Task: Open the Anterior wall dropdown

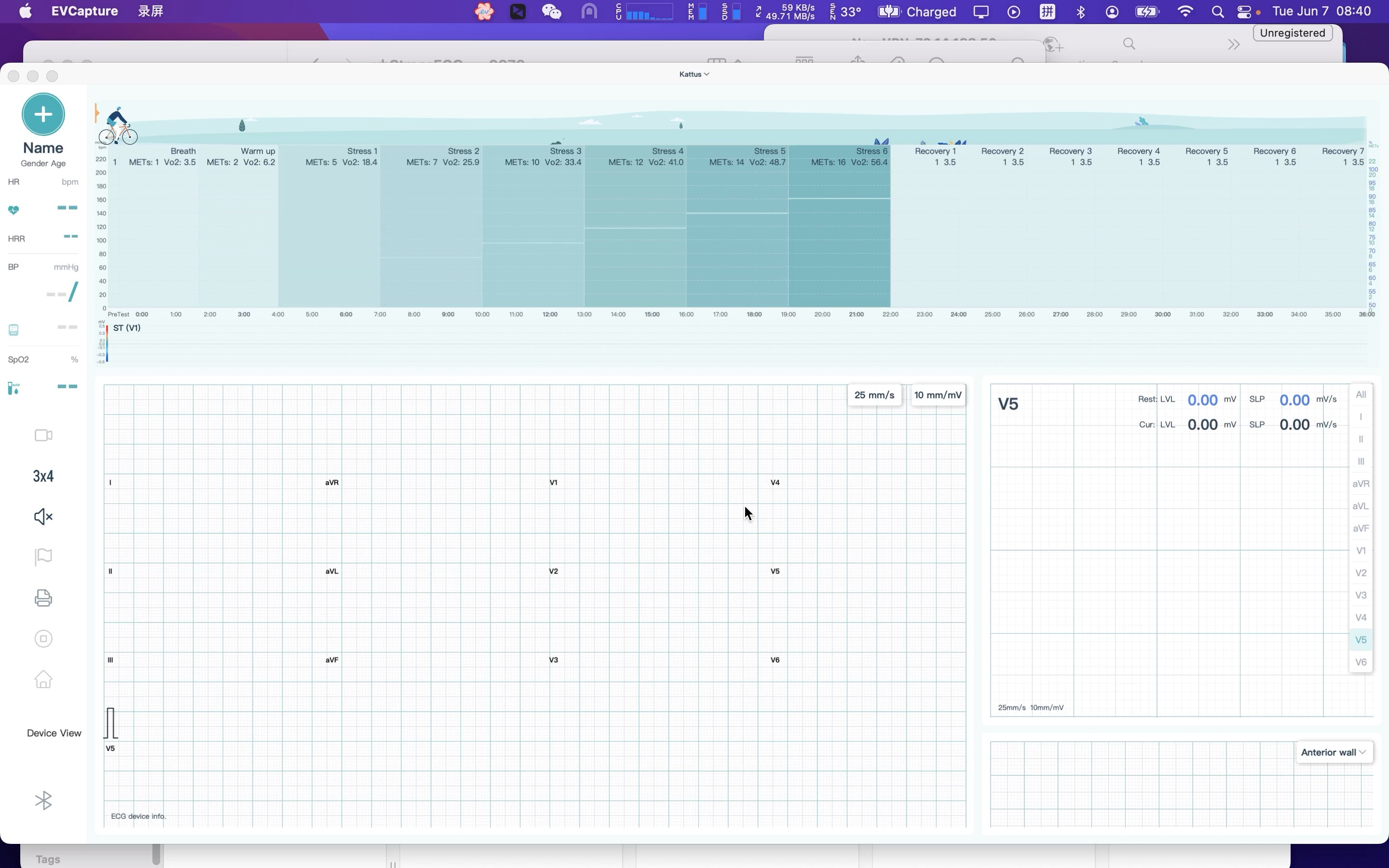Action: click(x=1334, y=752)
